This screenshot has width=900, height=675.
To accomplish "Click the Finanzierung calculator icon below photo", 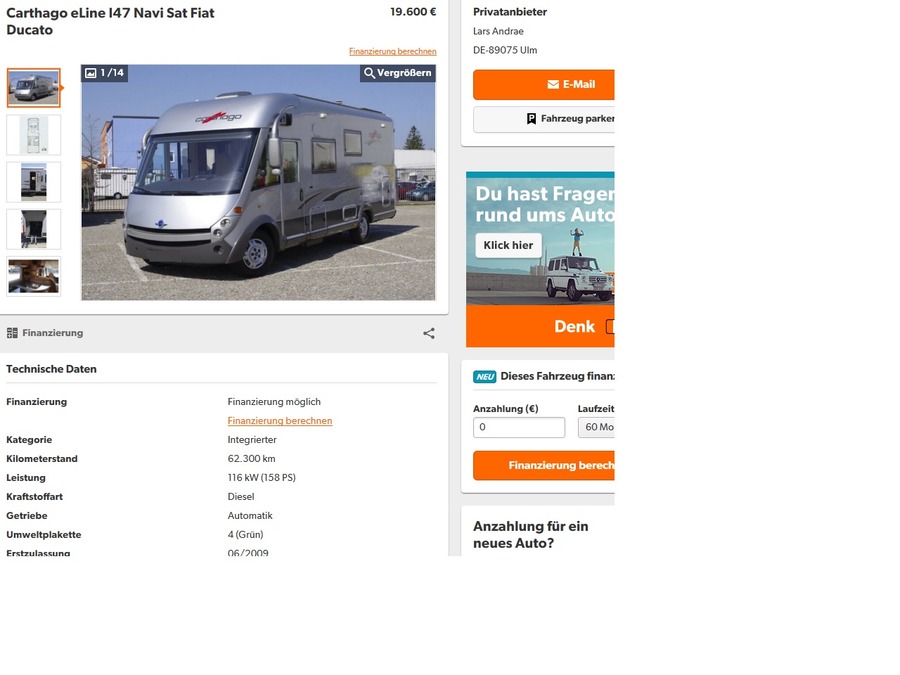I will (x=12, y=333).
